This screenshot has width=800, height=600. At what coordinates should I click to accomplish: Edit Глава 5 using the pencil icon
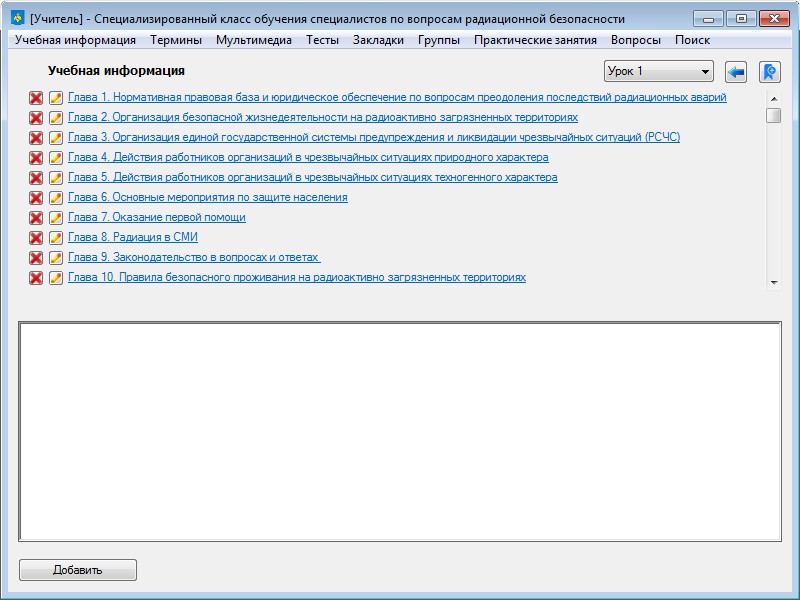pyautogui.click(x=56, y=178)
